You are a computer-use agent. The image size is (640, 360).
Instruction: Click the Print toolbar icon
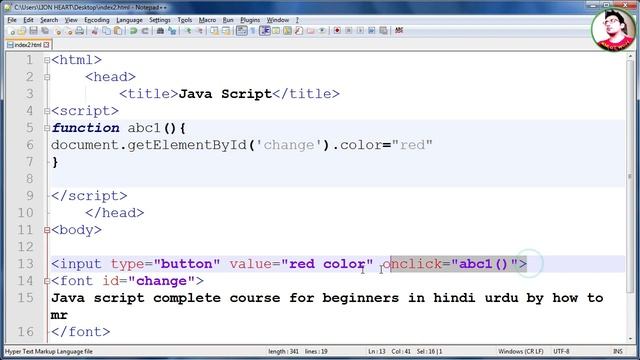pos(80,31)
